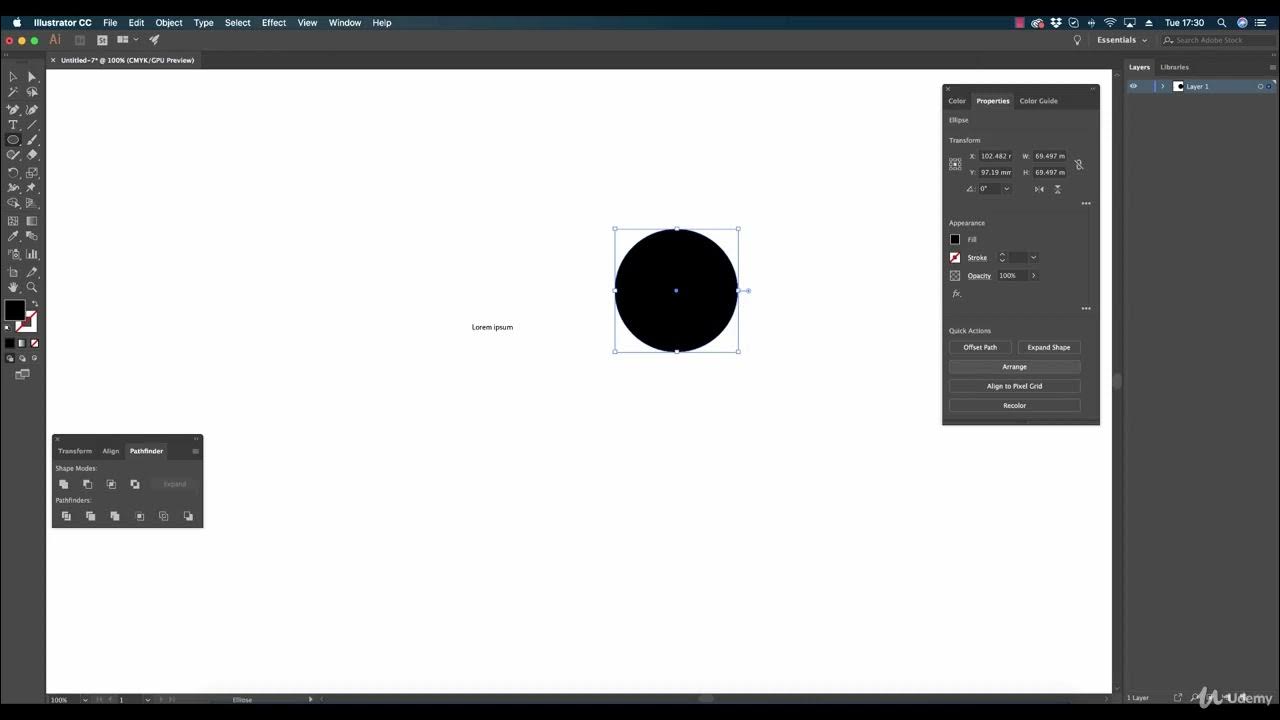1280x720 pixels.
Task: Click Unite shape mode in Pathfinder
Action: coord(64,484)
